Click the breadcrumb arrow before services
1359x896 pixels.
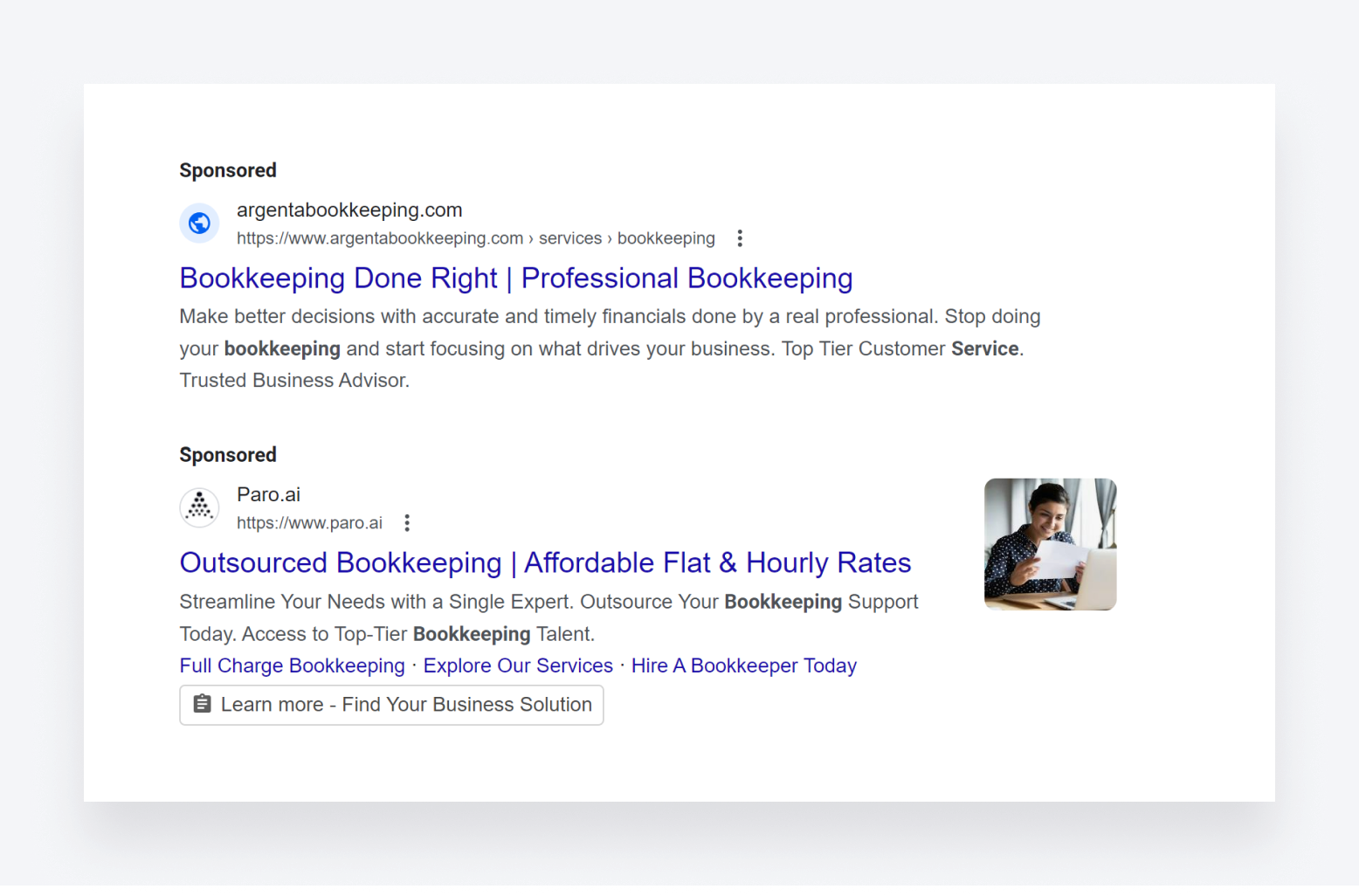pyautogui.click(x=530, y=238)
